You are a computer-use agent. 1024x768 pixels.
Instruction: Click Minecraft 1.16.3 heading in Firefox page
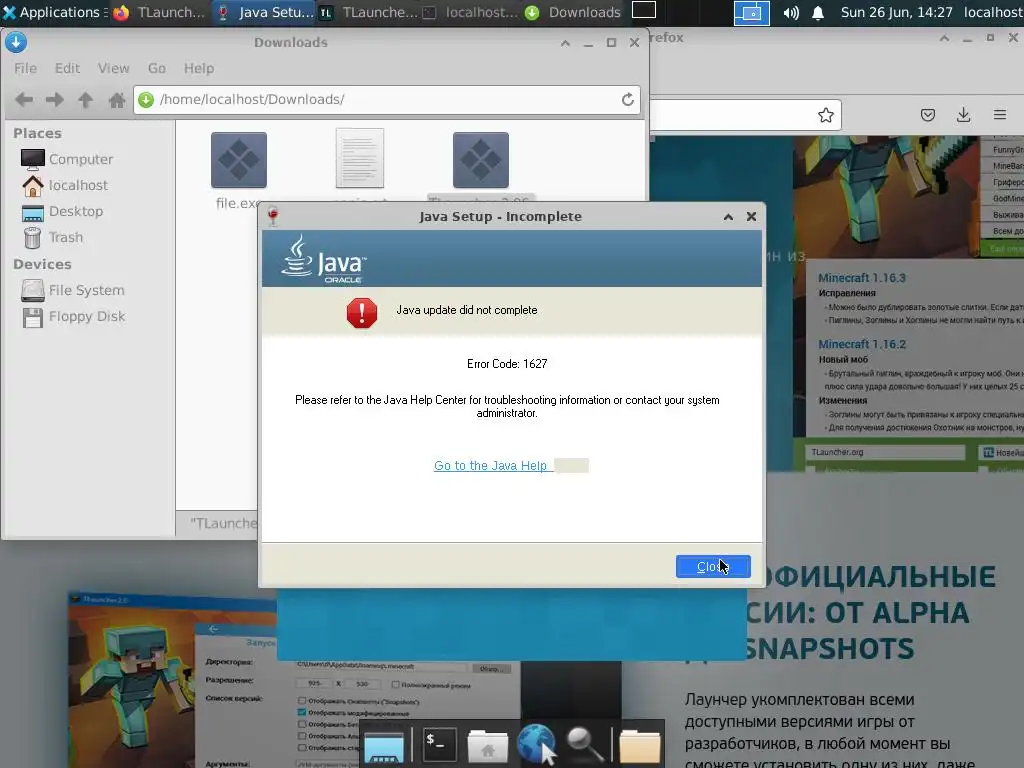861,278
